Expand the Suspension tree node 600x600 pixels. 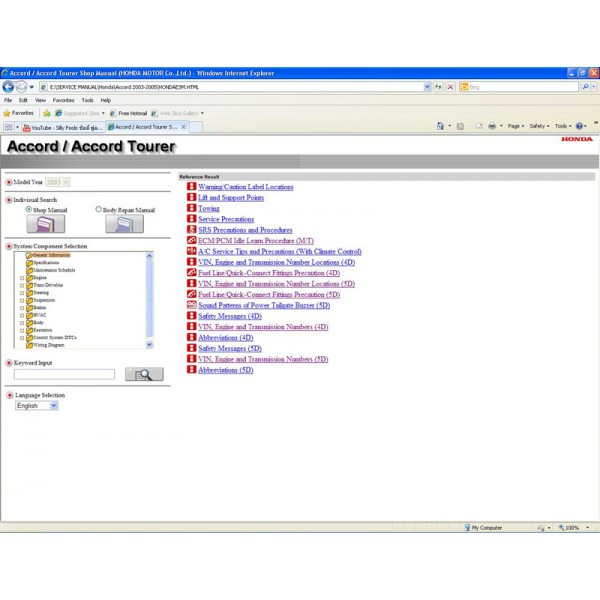coord(22,300)
